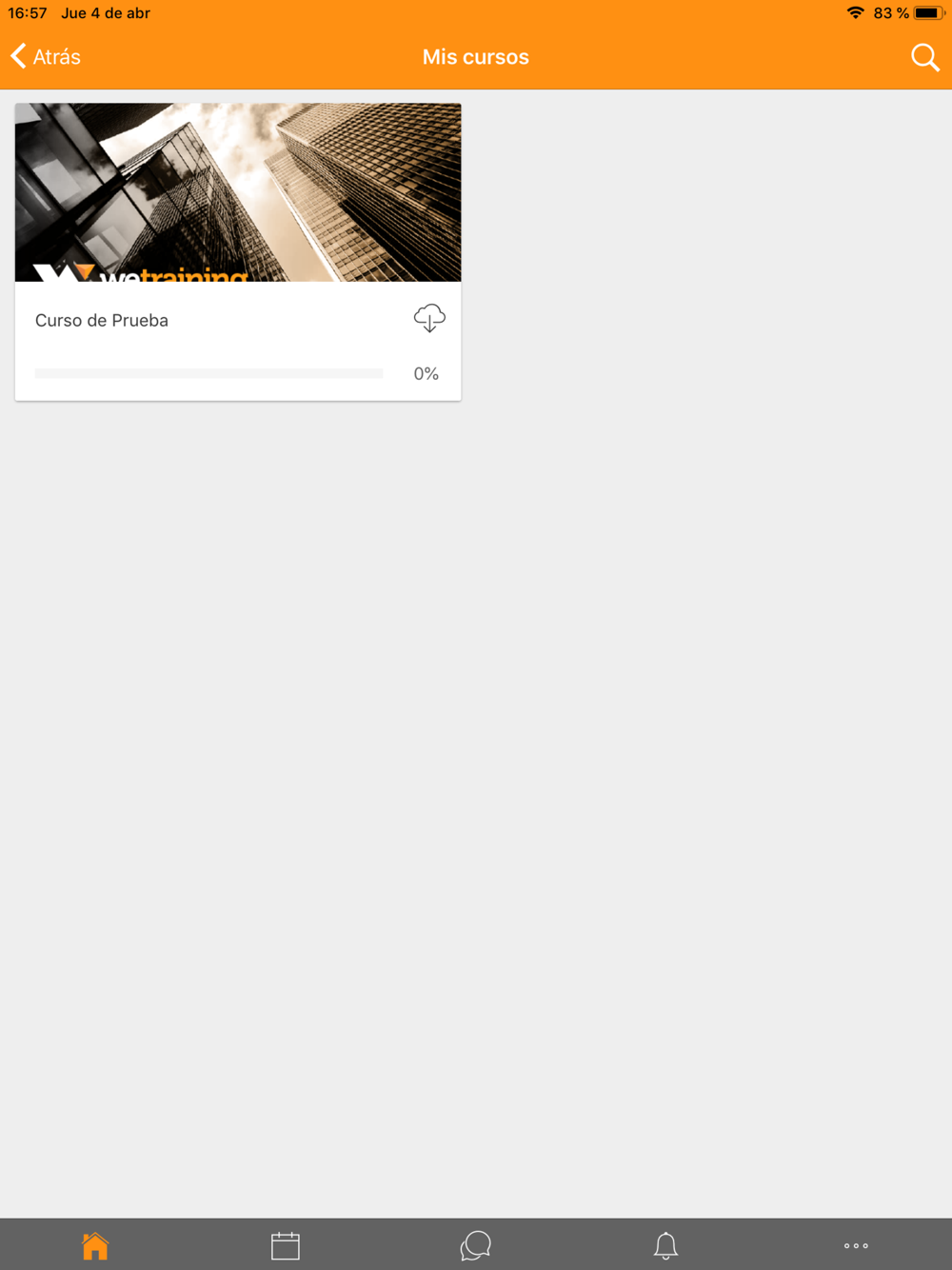Screen dimensions: 952x1270
Task: Tap the wetraining logo on course image
Action: [141, 273]
